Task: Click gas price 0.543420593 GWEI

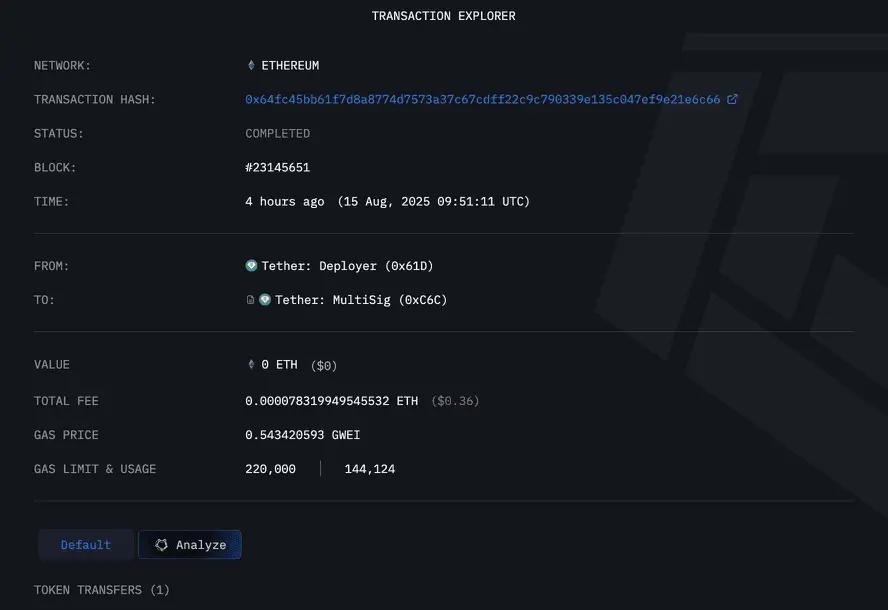Action: (x=302, y=435)
